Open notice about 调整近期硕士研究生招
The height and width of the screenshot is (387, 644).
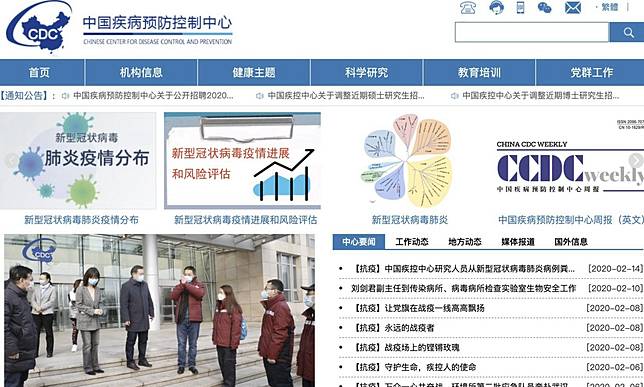[346, 96]
